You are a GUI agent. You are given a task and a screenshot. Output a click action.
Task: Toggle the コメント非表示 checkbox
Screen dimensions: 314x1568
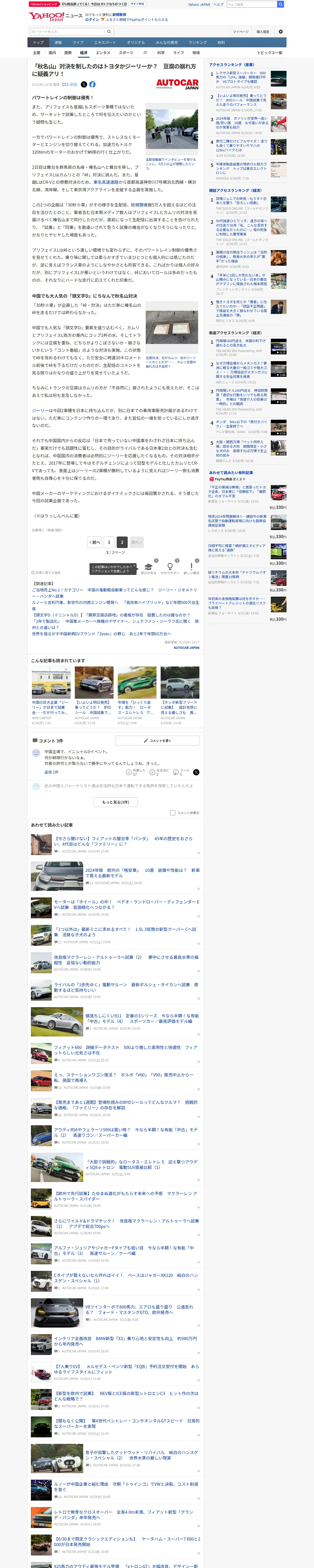[x=172, y=812]
